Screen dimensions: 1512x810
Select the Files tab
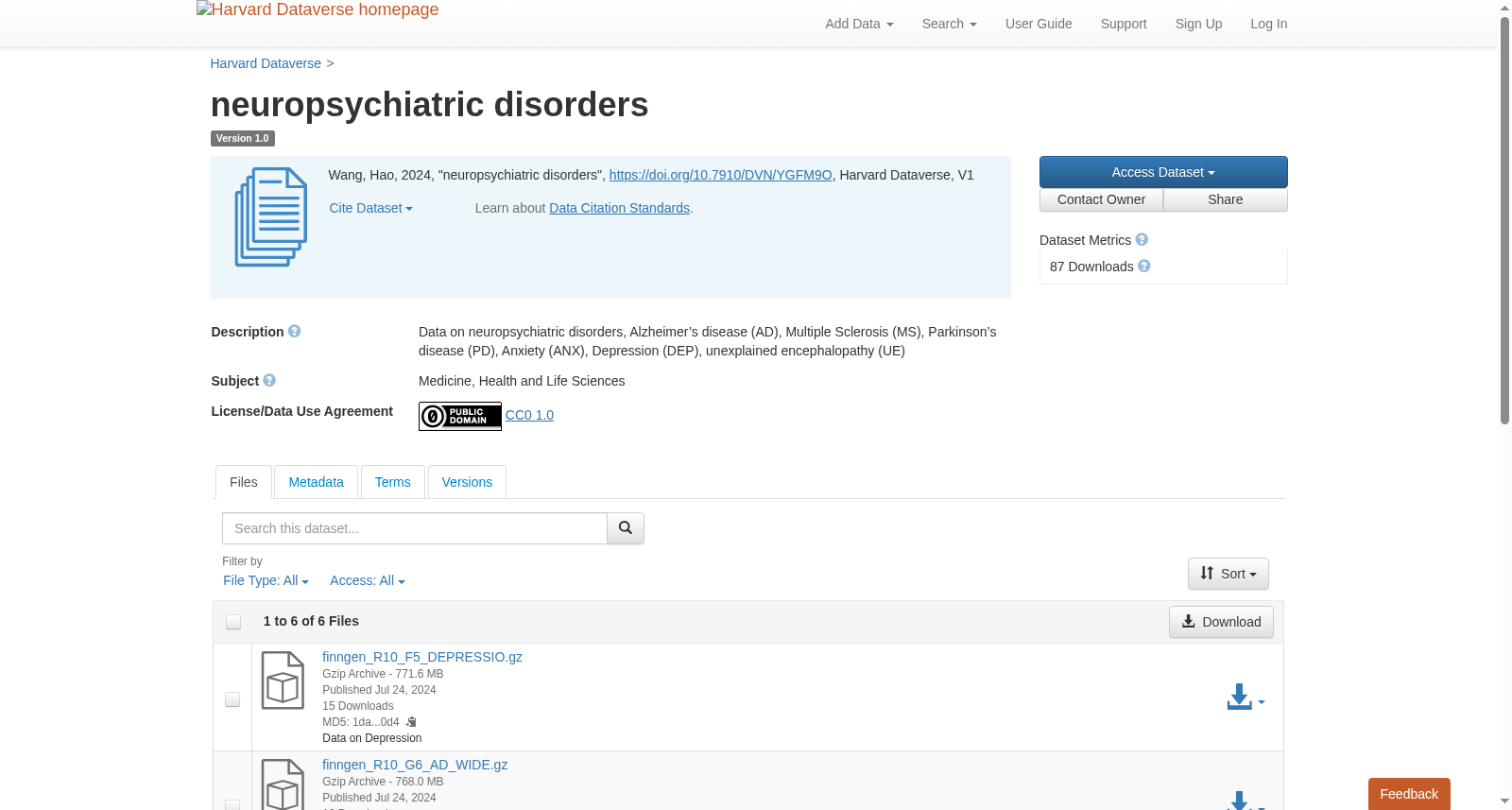tap(244, 482)
